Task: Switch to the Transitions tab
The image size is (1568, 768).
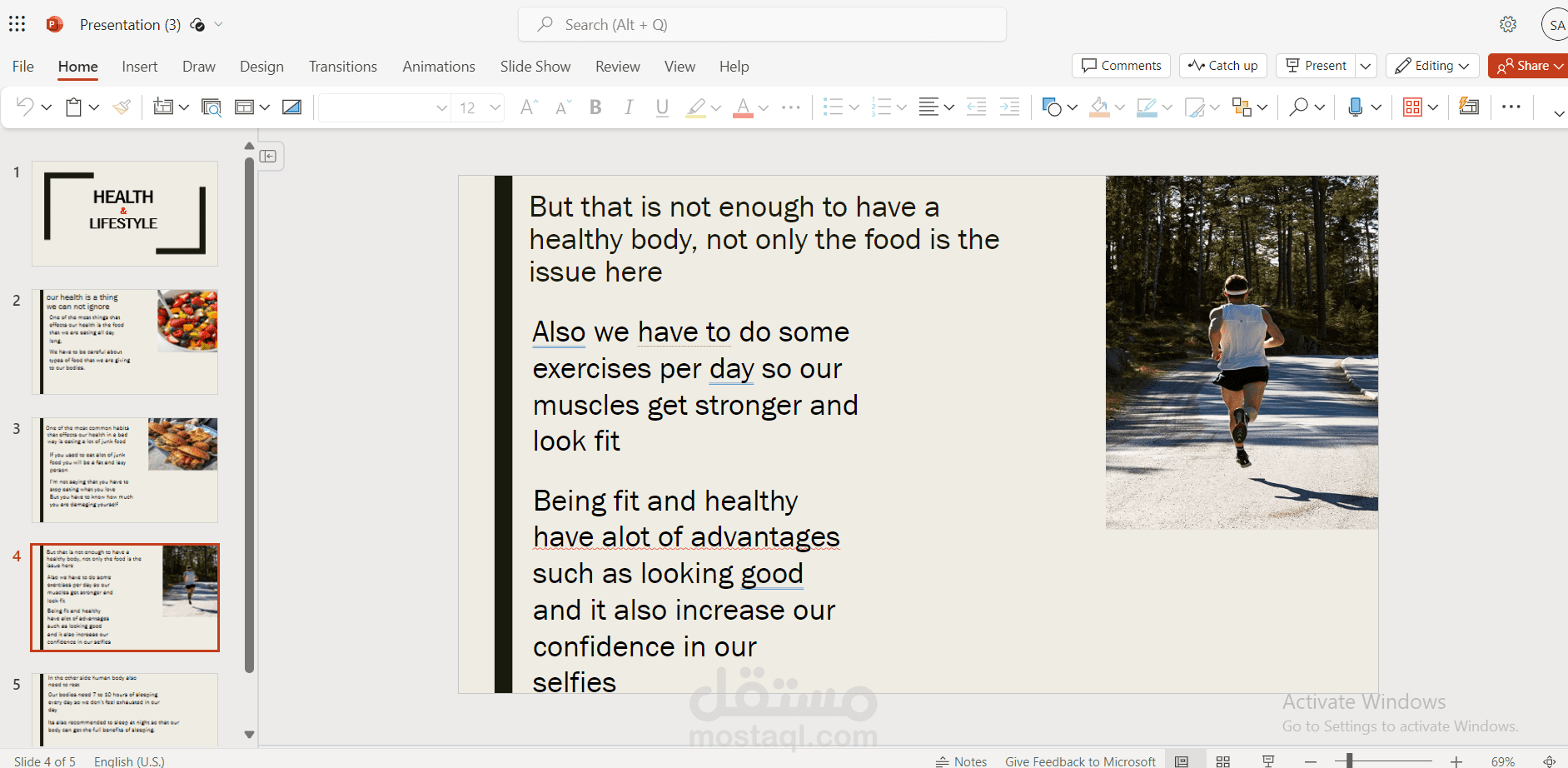Action: (x=343, y=66)
